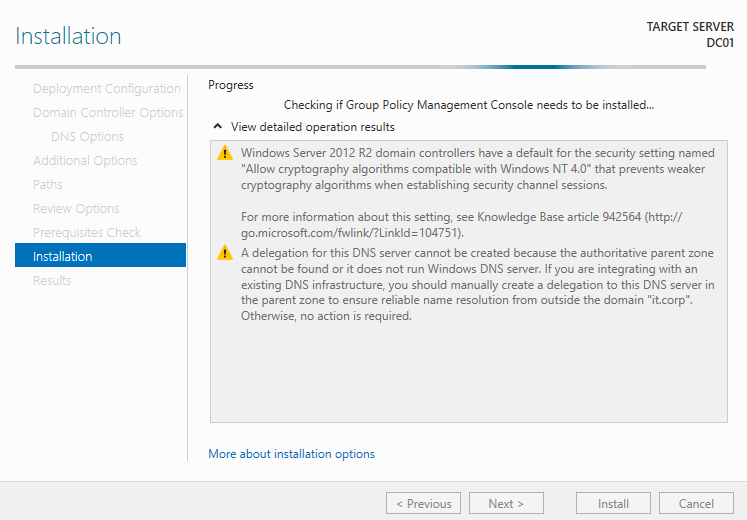The height and width of the screenshot is (520, 747).
Task: Select Prerequisites Check step
Action: coord(87,232)
